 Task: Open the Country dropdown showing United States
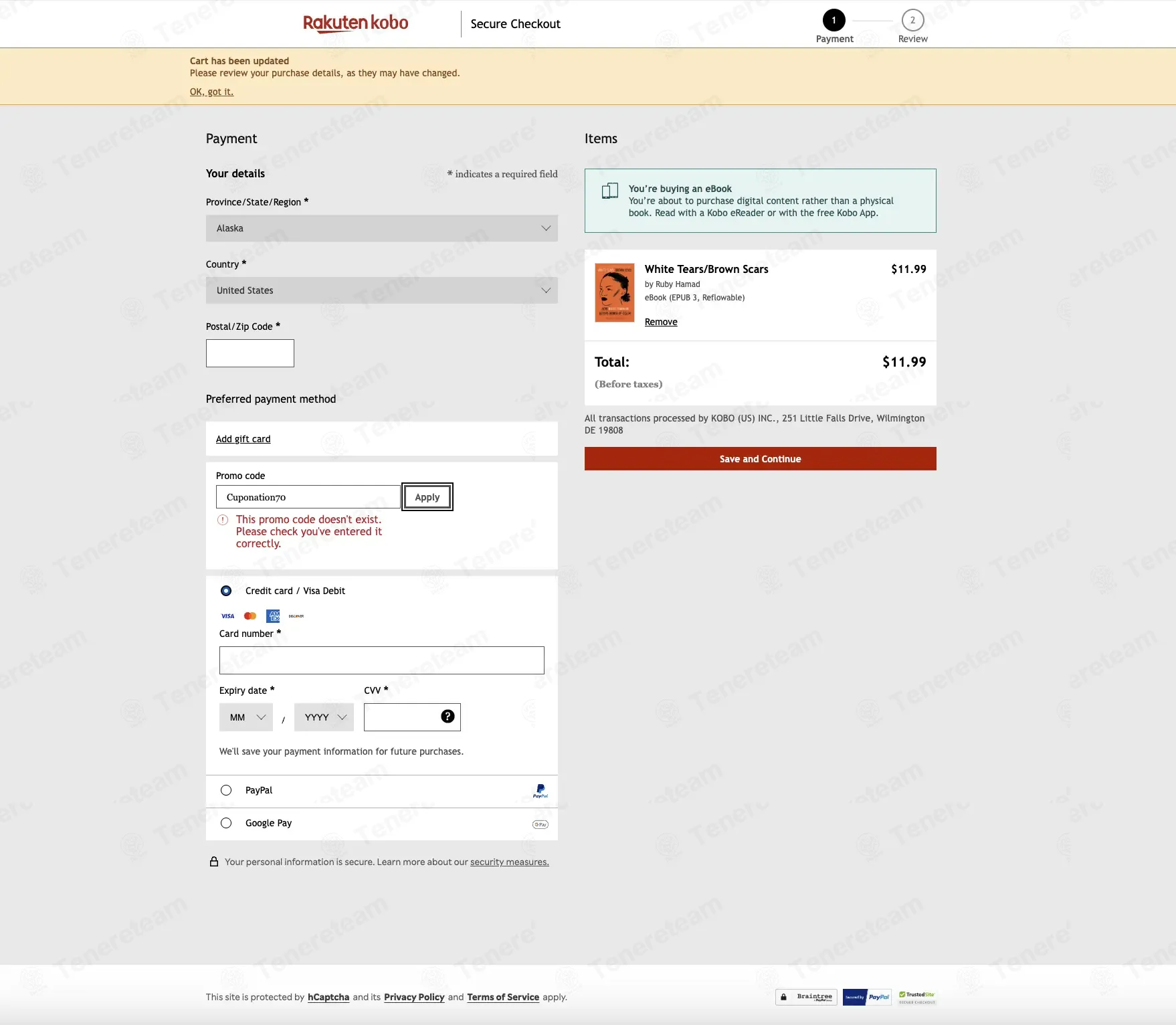tap(382, 290)
